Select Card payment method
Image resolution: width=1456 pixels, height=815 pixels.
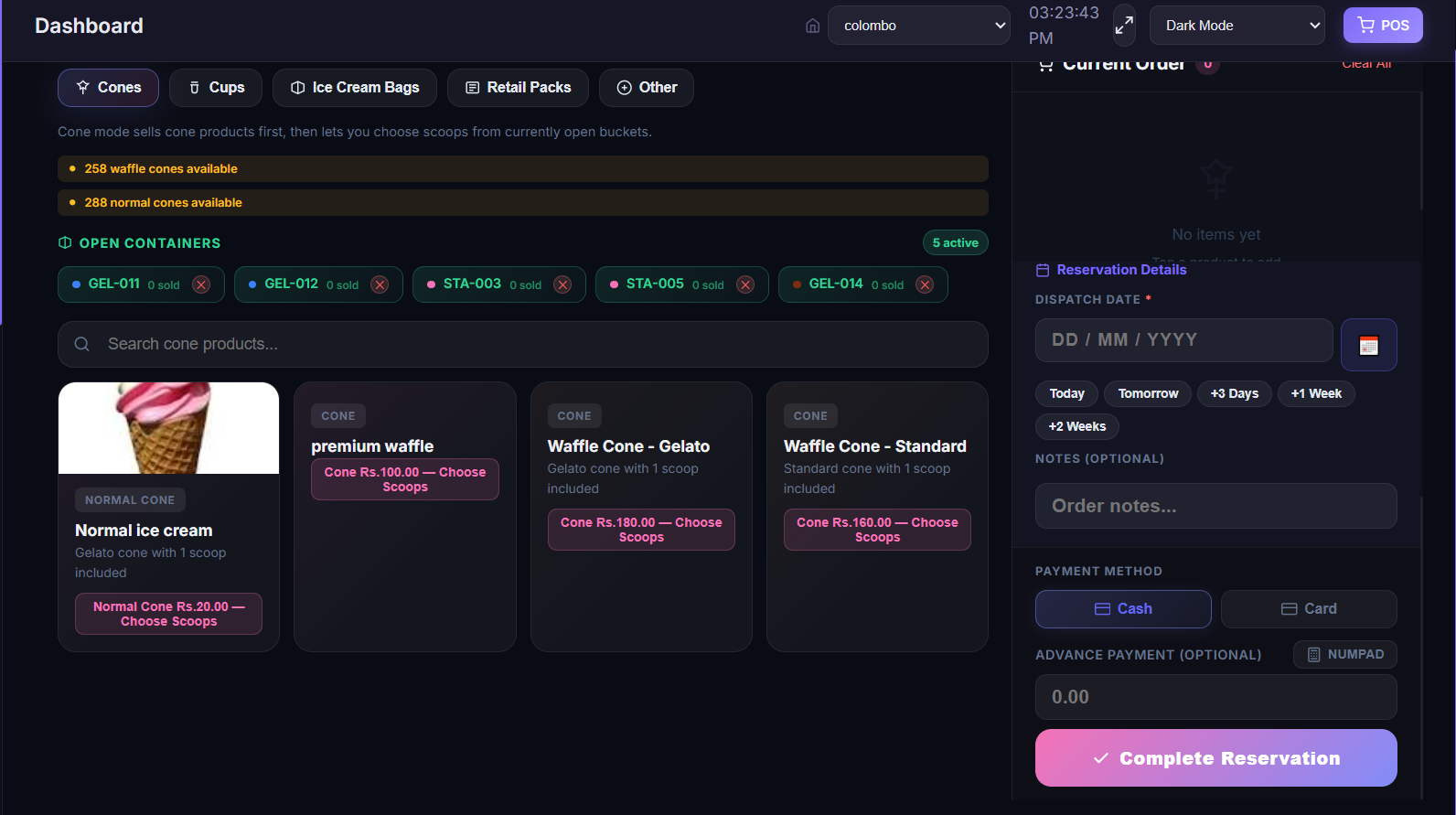click(1309, 609)
